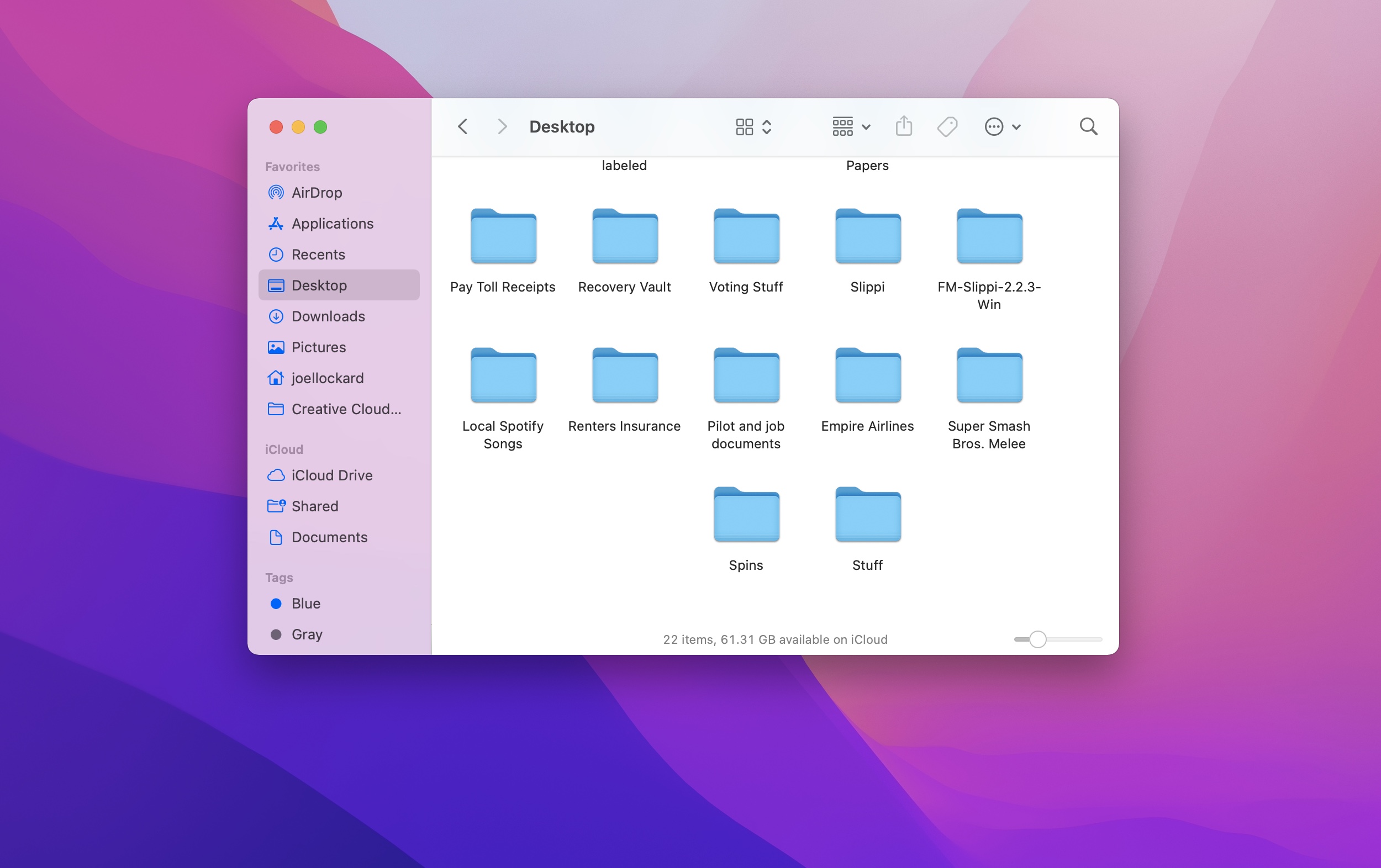Viewport: 1381px width, 868px height.
Task: Open Creative Cloud in the sidebar
Action: [x=339, y=409]
